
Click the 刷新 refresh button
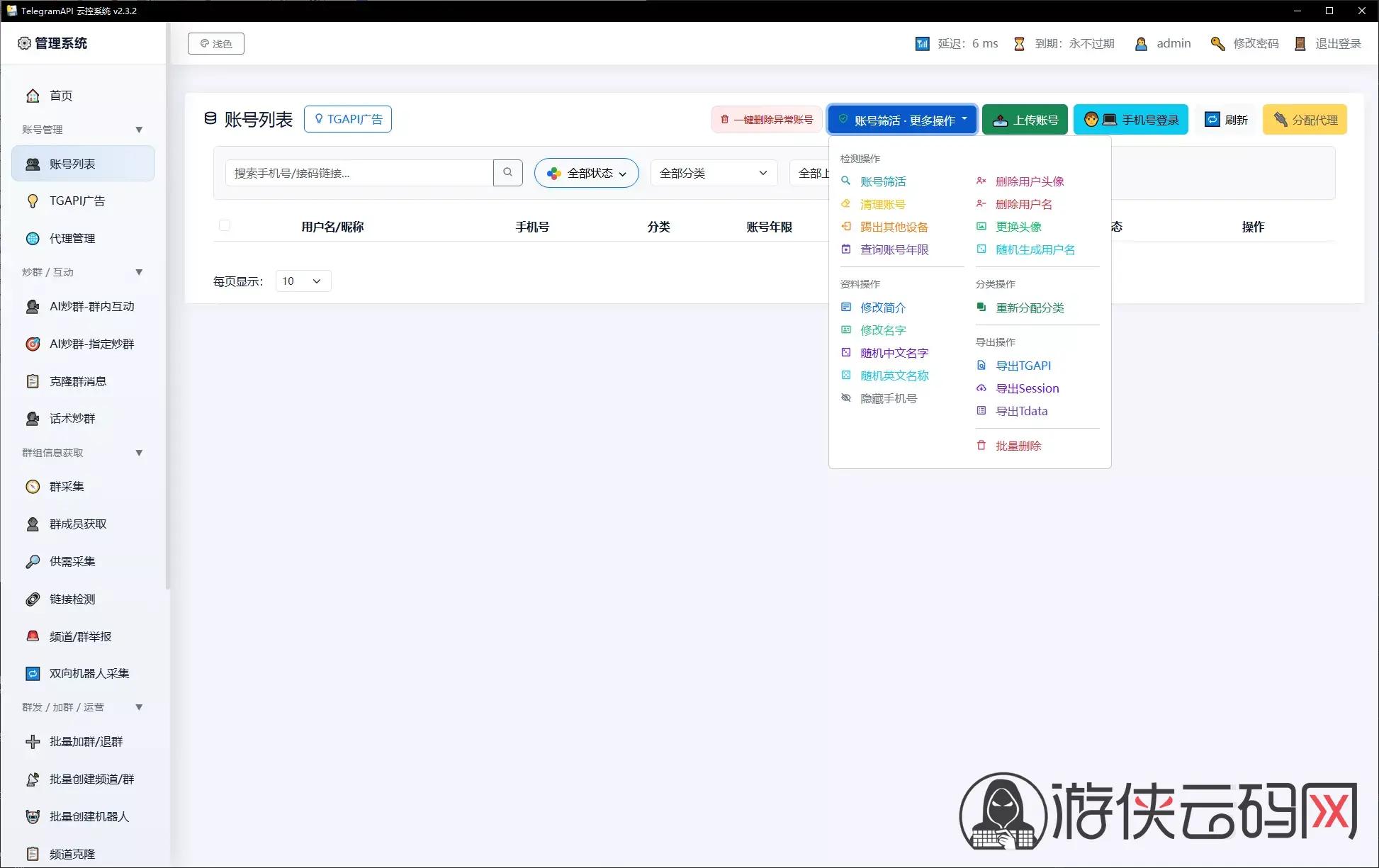[x=1227, y=120]
